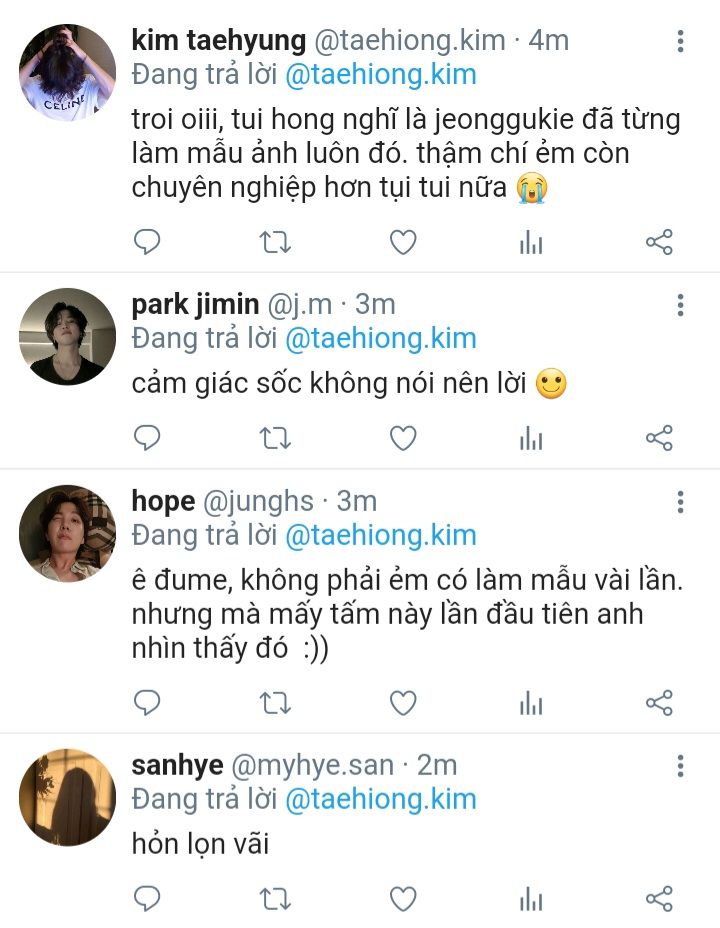View analytics on sanhye's tweet
The image size is (720, 928).
531,899
